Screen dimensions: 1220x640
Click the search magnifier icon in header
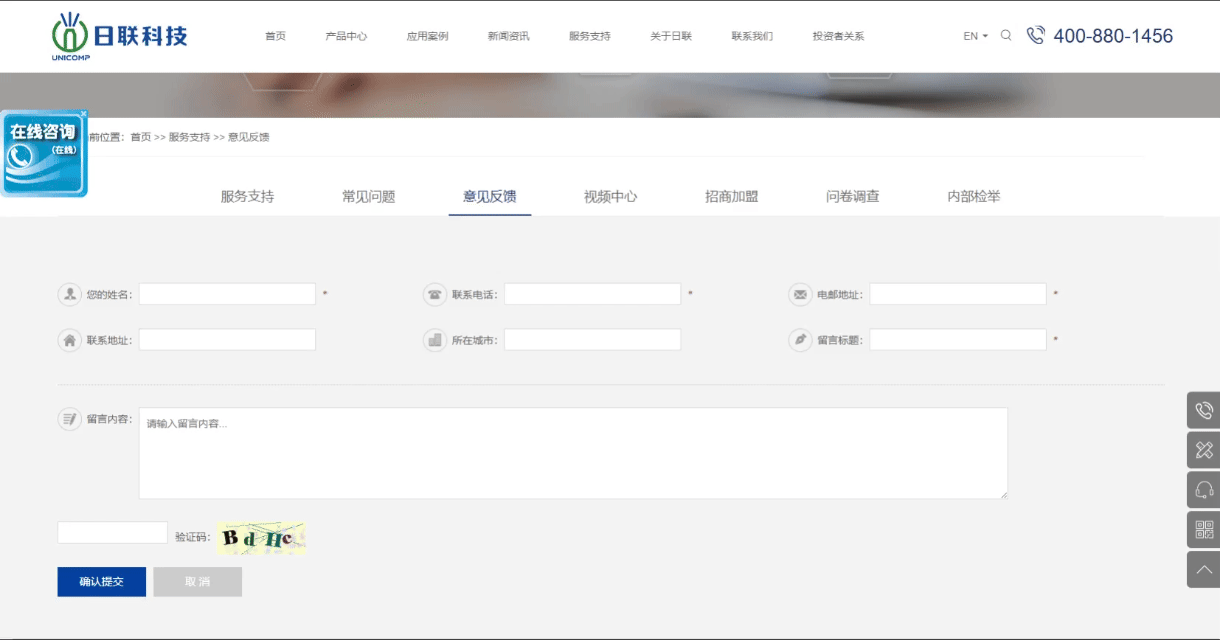click(x=1006, y=35)
